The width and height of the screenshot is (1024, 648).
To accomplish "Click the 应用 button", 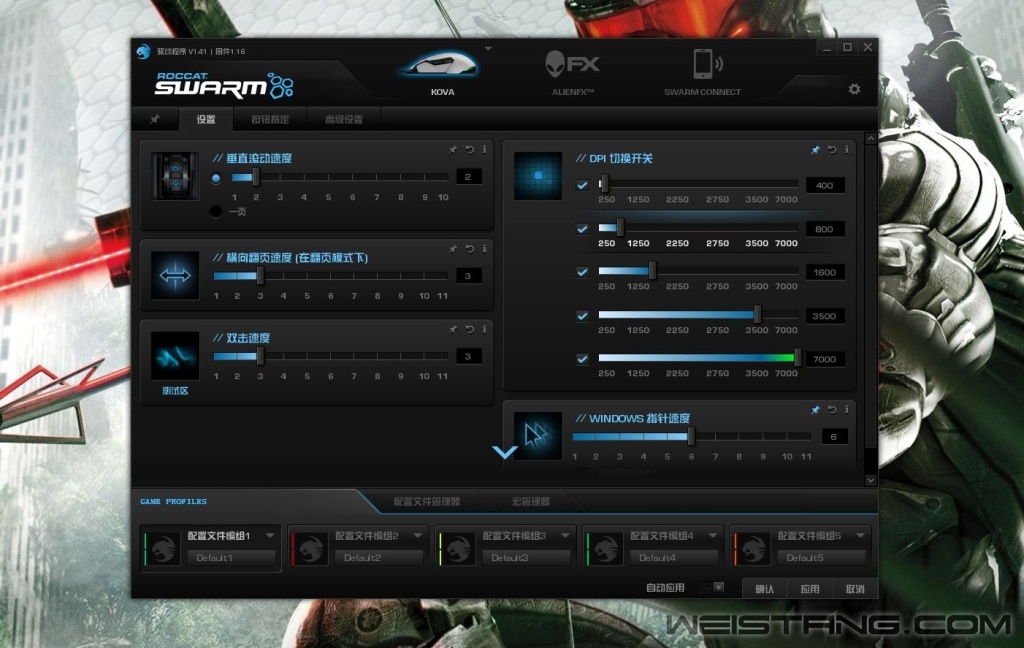I will [x=810, y=589].
